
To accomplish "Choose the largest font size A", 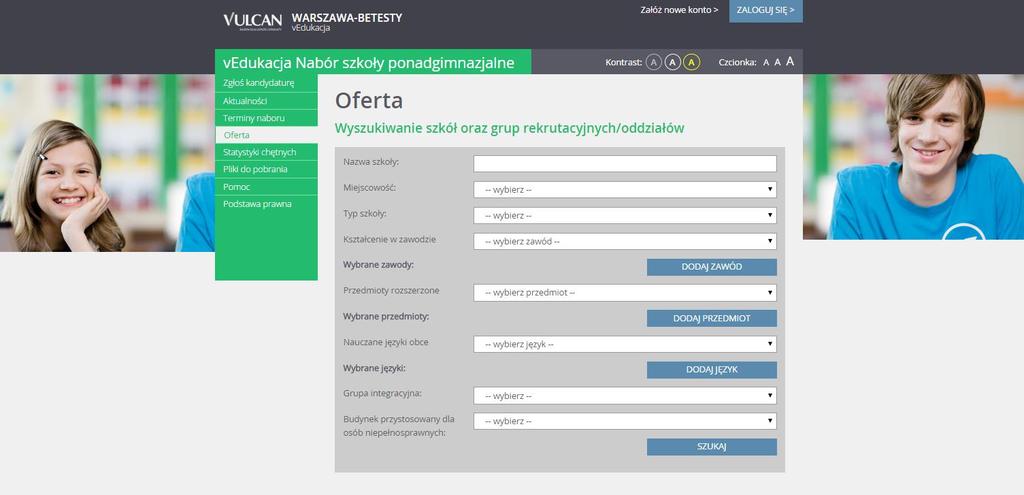I will [790, 61].
